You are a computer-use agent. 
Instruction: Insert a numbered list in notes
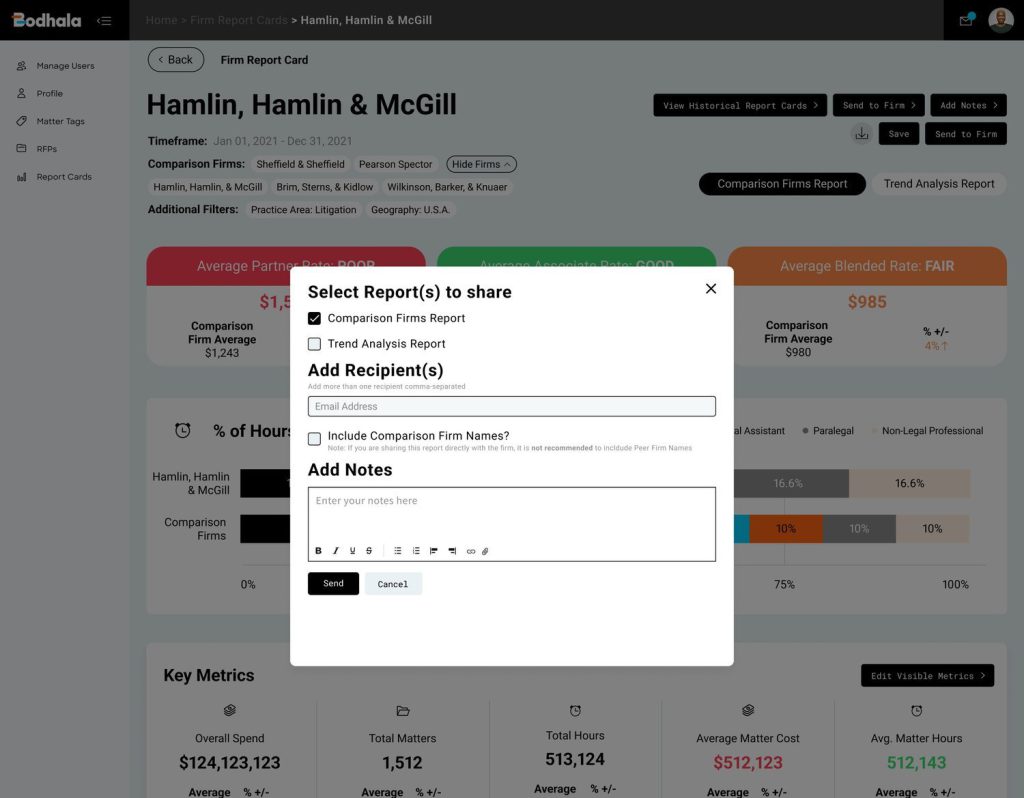416,551
